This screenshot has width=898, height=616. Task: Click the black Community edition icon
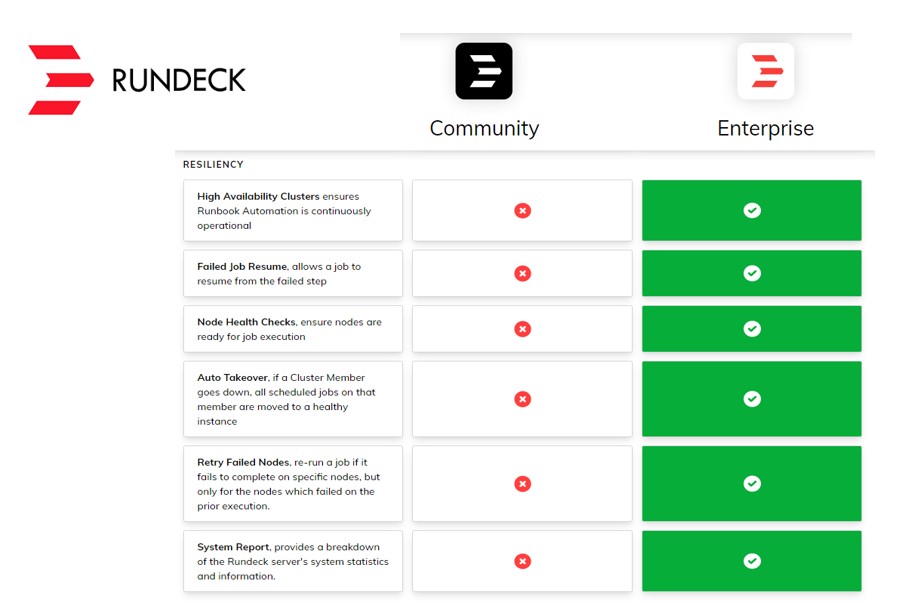[484, 71]
